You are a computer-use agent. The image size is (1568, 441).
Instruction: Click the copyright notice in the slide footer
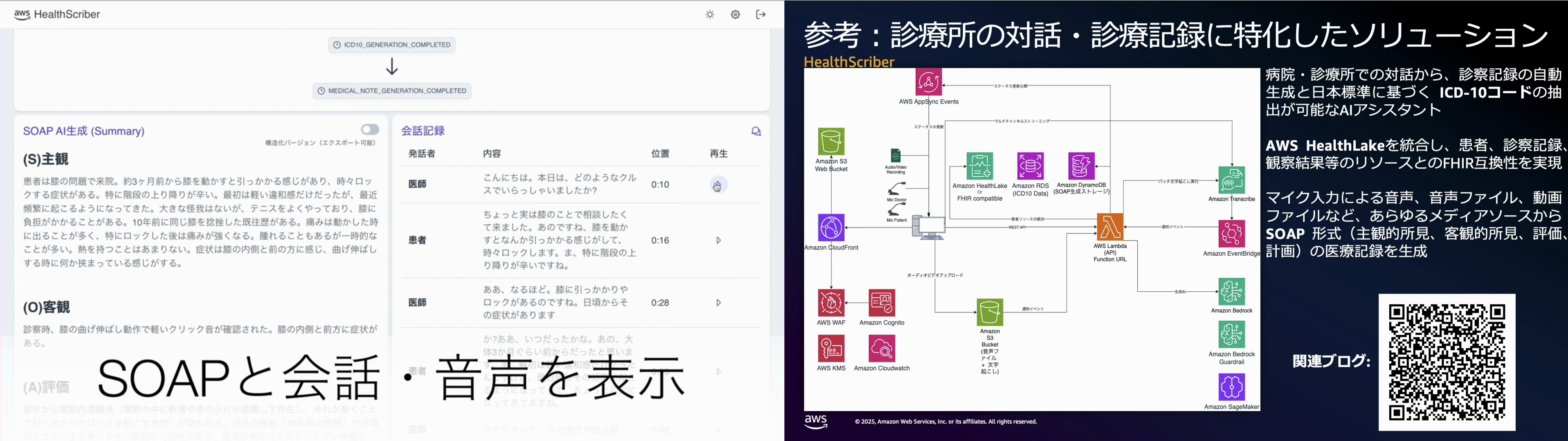pyautogui.click(x=946, y=421)
